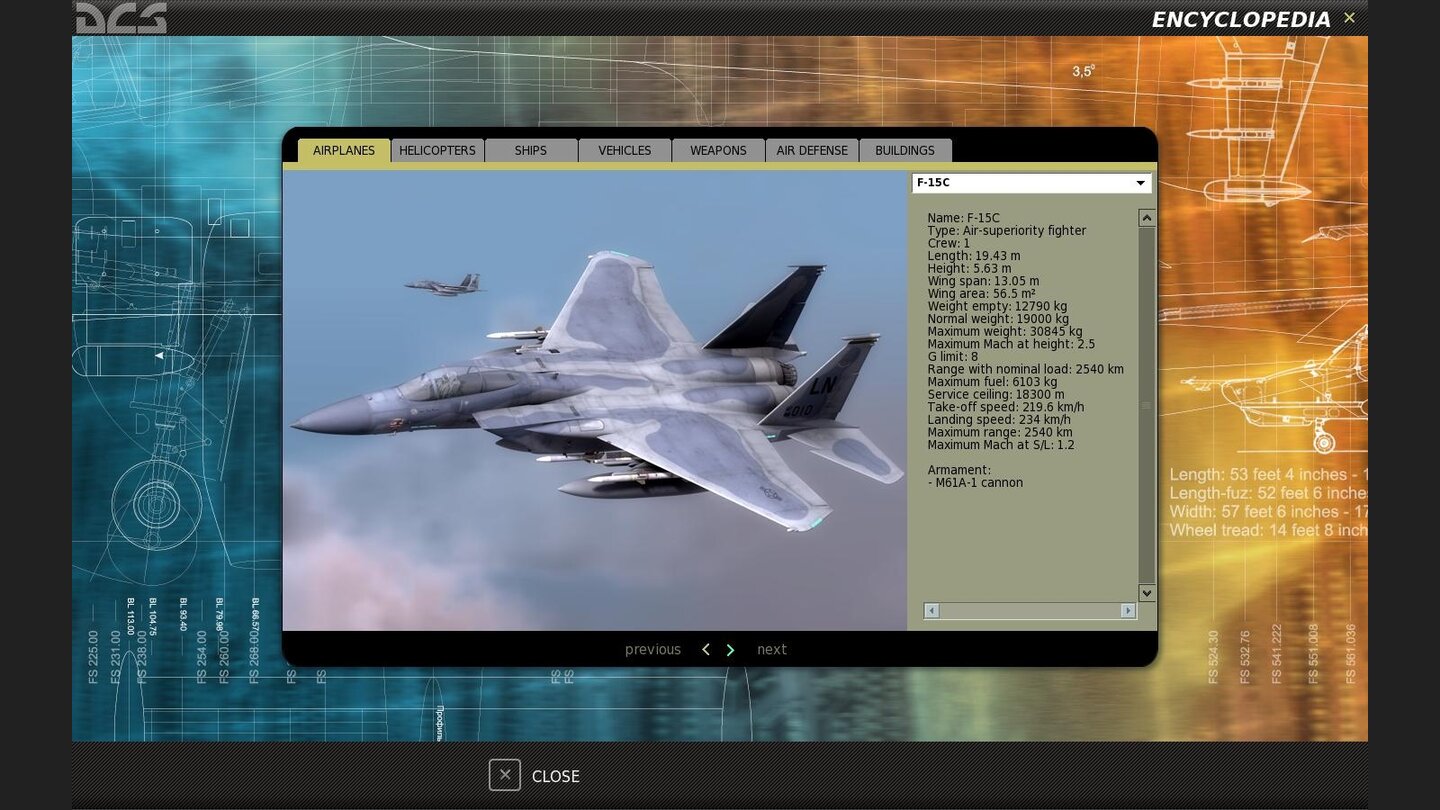Click the 'Crew: 1' line

(949, 243)
